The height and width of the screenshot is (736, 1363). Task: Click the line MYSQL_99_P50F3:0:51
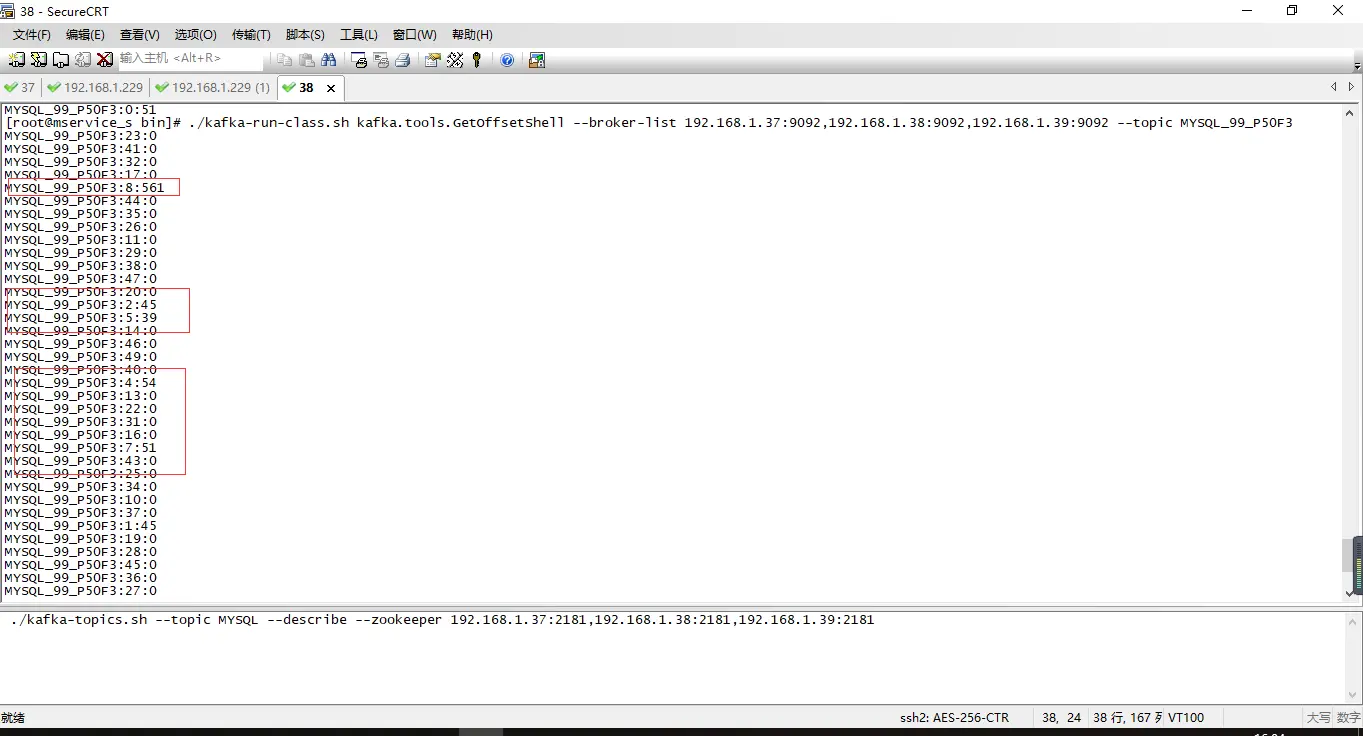81,110
